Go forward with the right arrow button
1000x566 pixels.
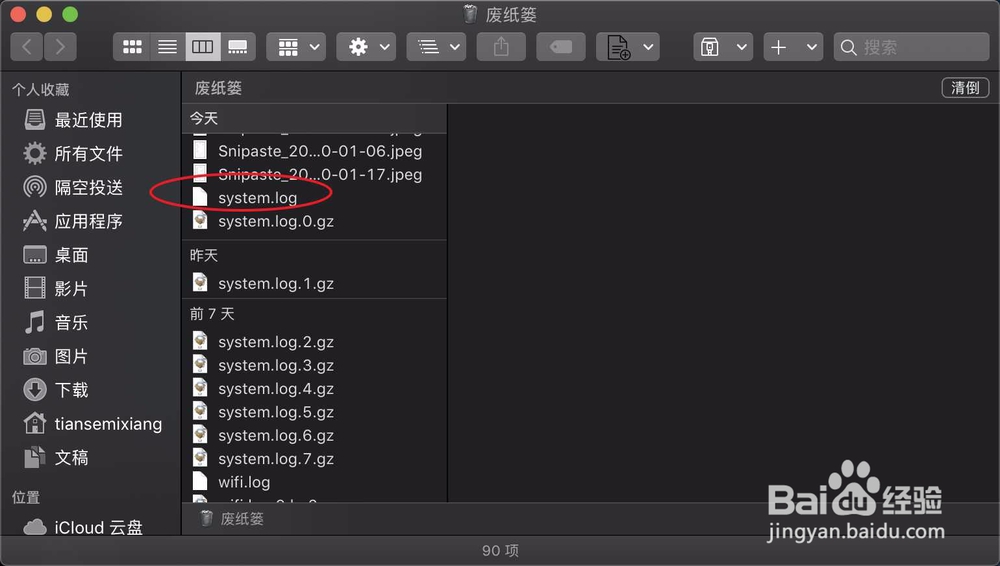coord(60,47)
